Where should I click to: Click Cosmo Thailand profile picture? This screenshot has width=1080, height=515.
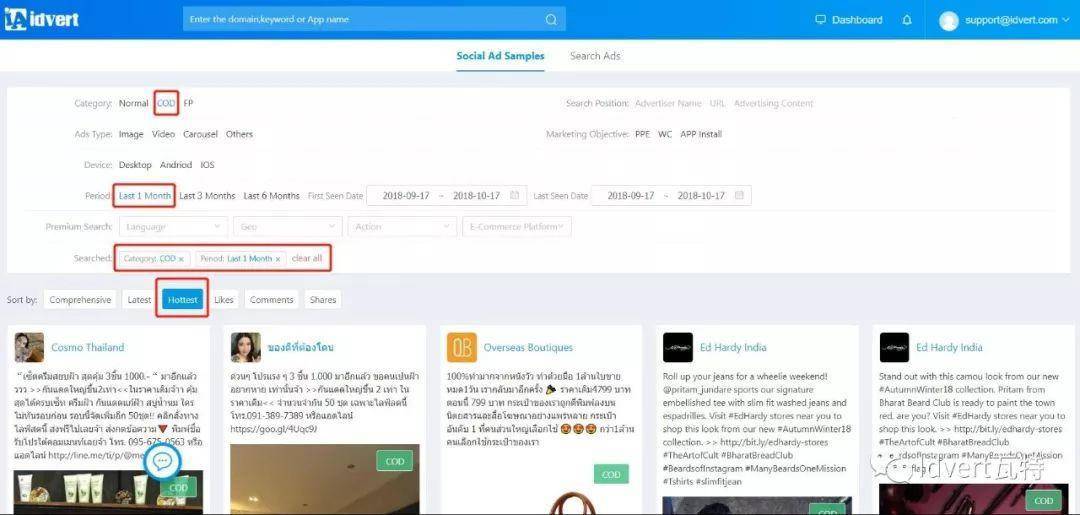point(29,347)
